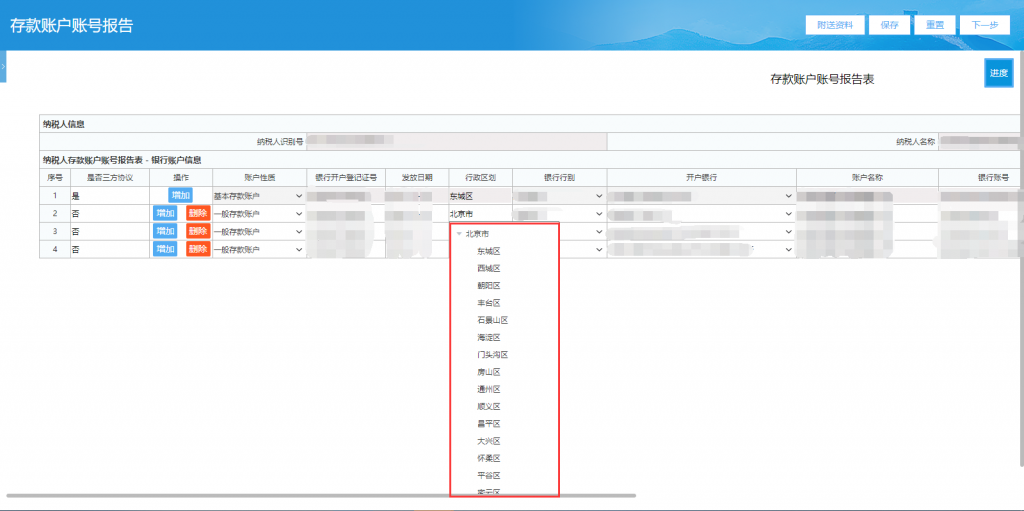Select 东城区 in the region tree

click(488, 251)
